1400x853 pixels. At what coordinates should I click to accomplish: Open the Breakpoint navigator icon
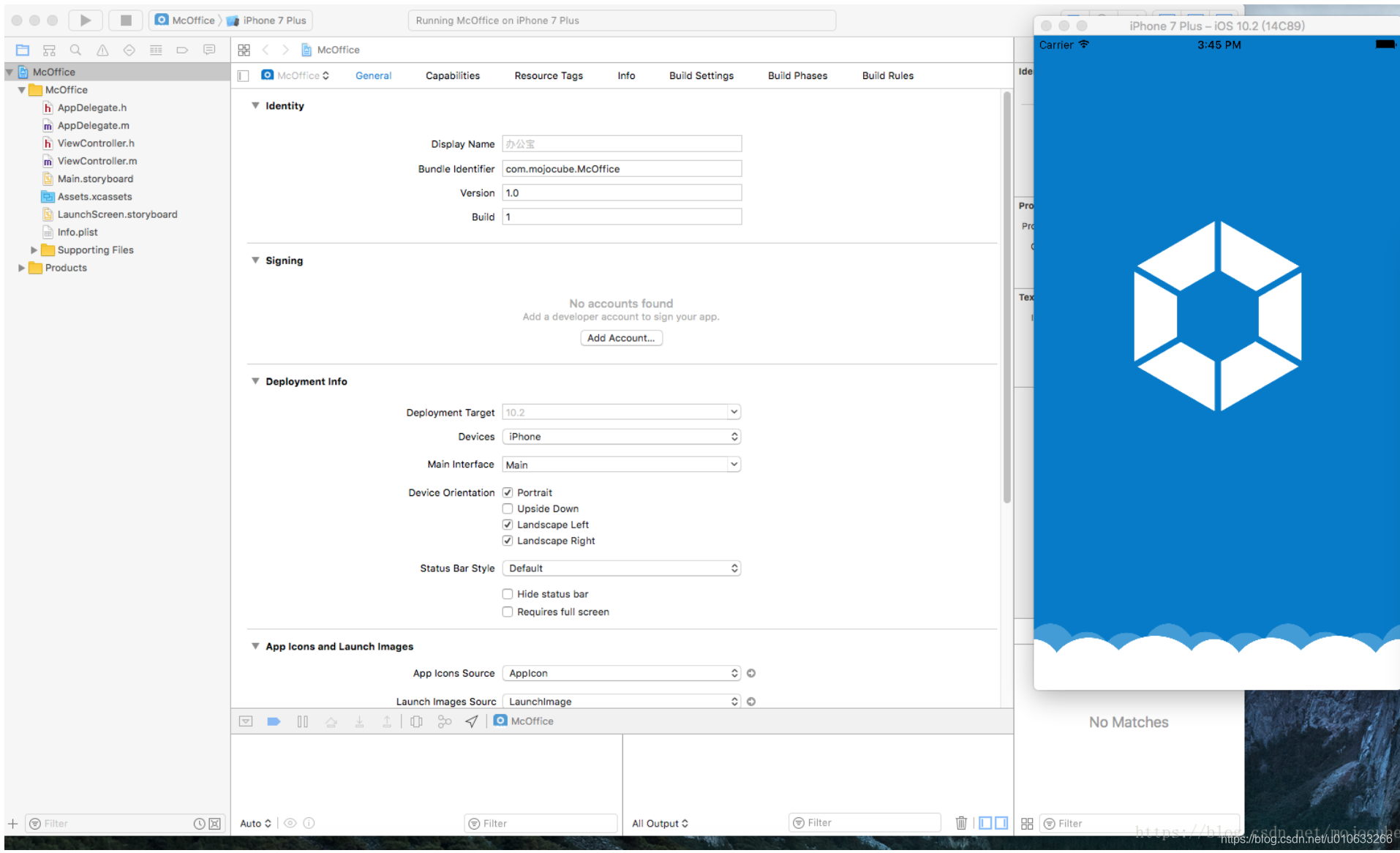coord(182,50)
